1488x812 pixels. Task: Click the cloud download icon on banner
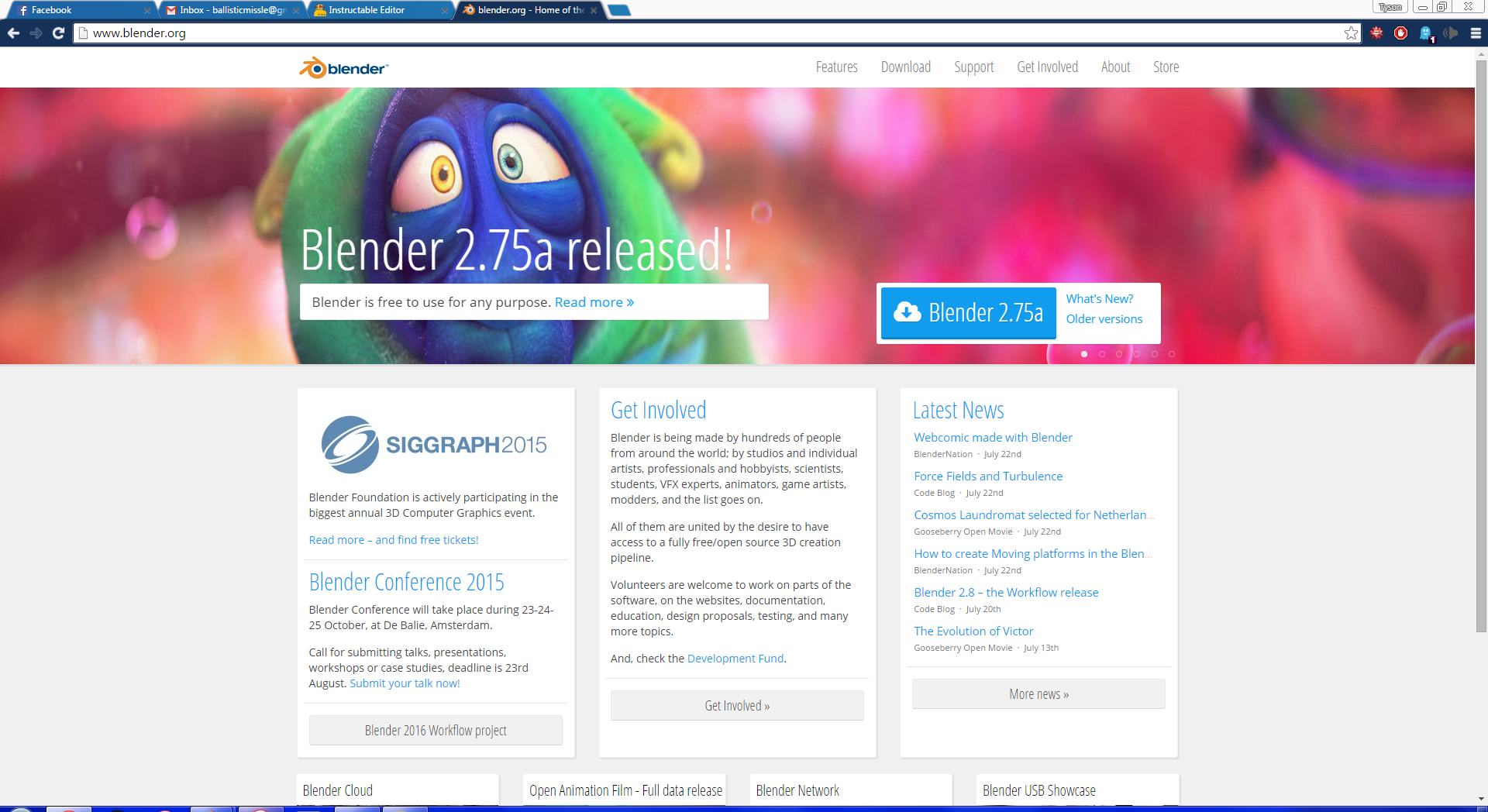(x=907, y=312)
